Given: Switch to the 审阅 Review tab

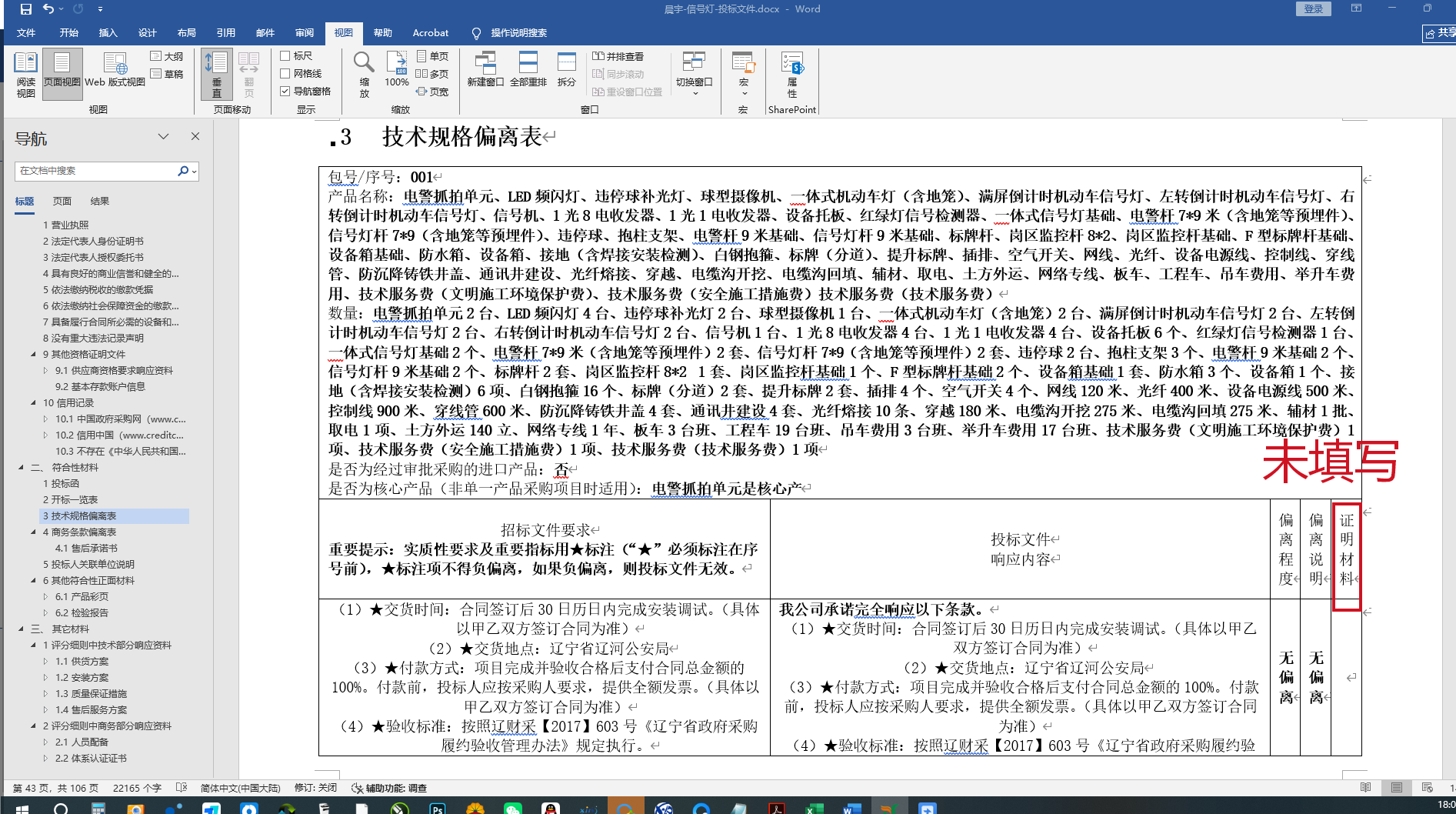Looking at the screenshot, I should click(x=305, y=33).
